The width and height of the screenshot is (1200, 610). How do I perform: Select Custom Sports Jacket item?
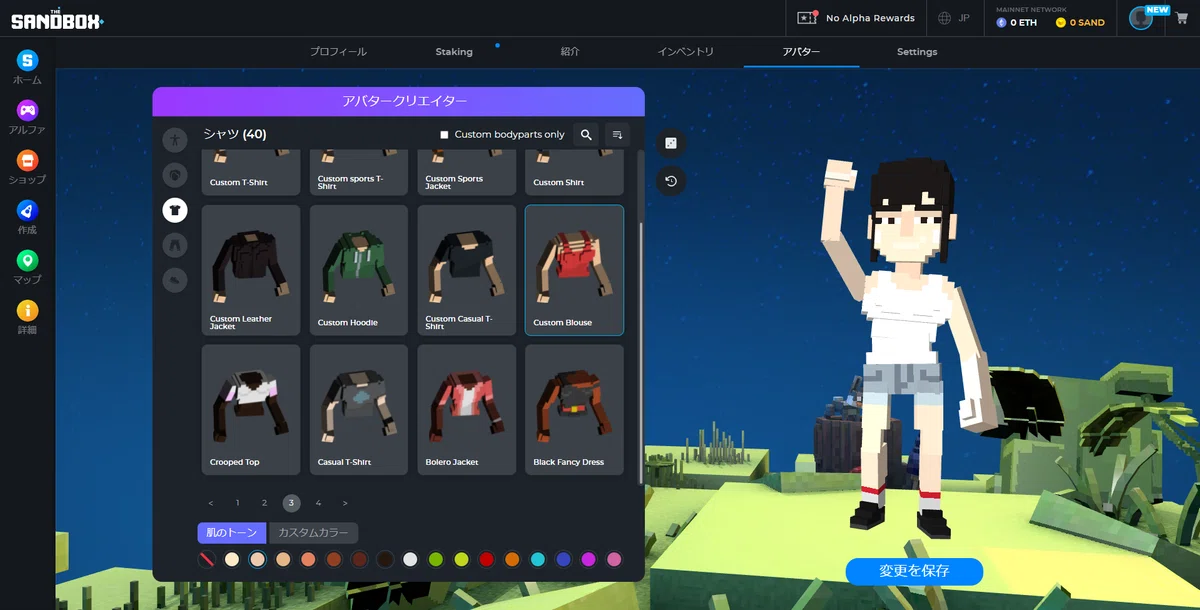pyautogui.click(x=467, y=172)
